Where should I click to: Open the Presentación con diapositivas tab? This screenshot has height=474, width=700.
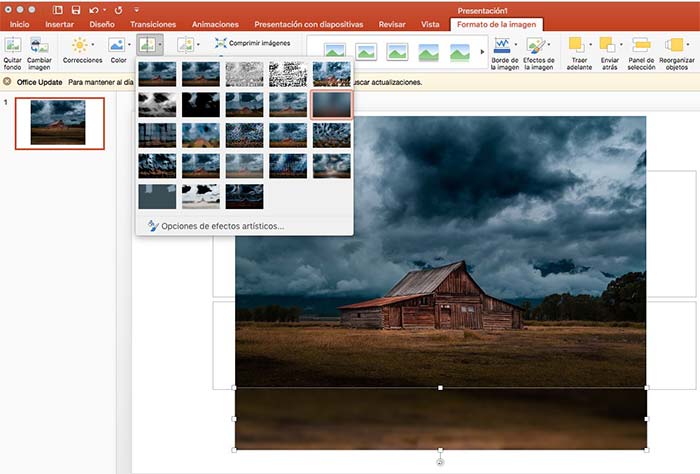coord(309,25)
